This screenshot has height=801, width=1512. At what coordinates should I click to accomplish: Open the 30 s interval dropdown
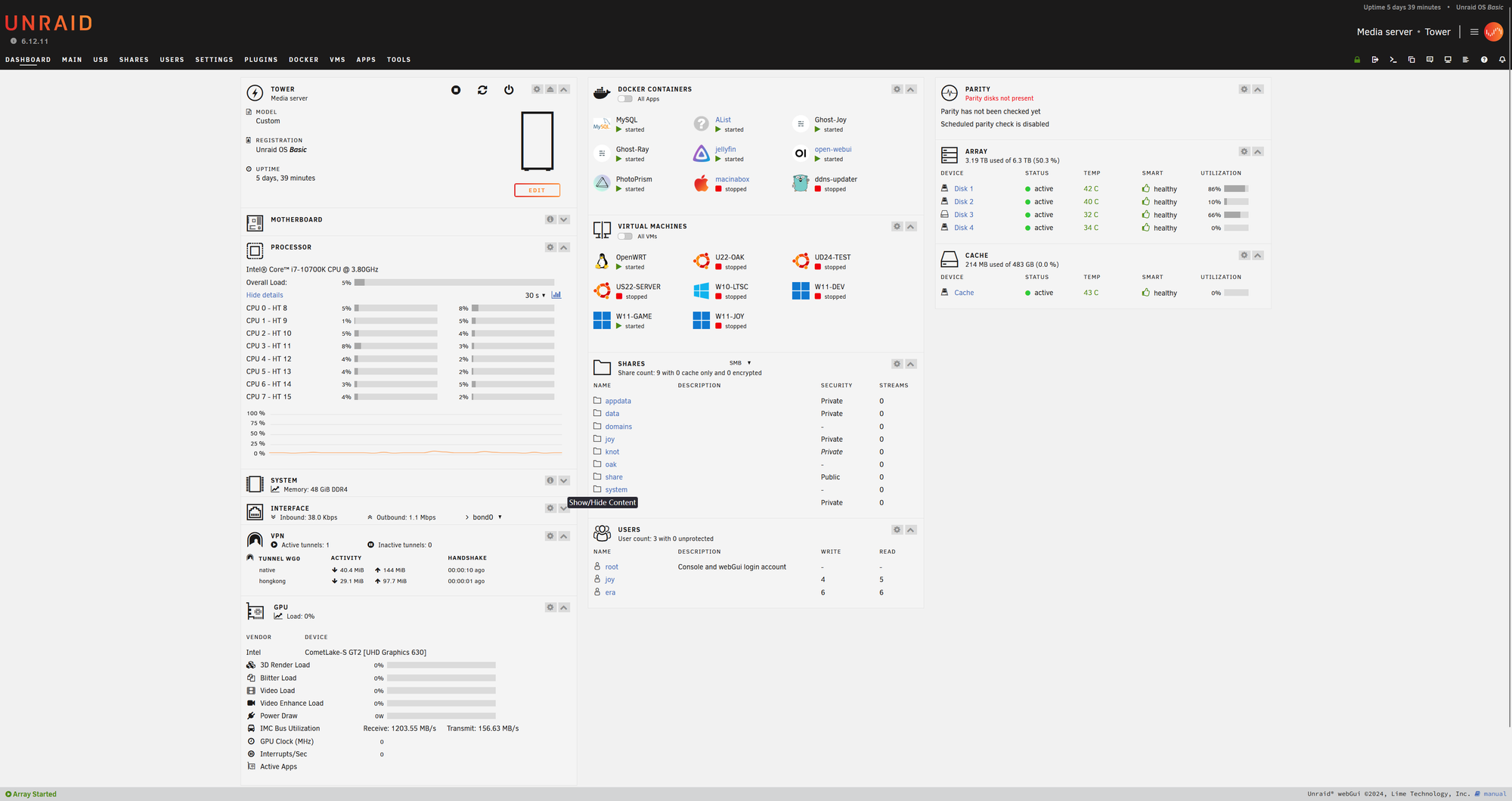[536, 295]
